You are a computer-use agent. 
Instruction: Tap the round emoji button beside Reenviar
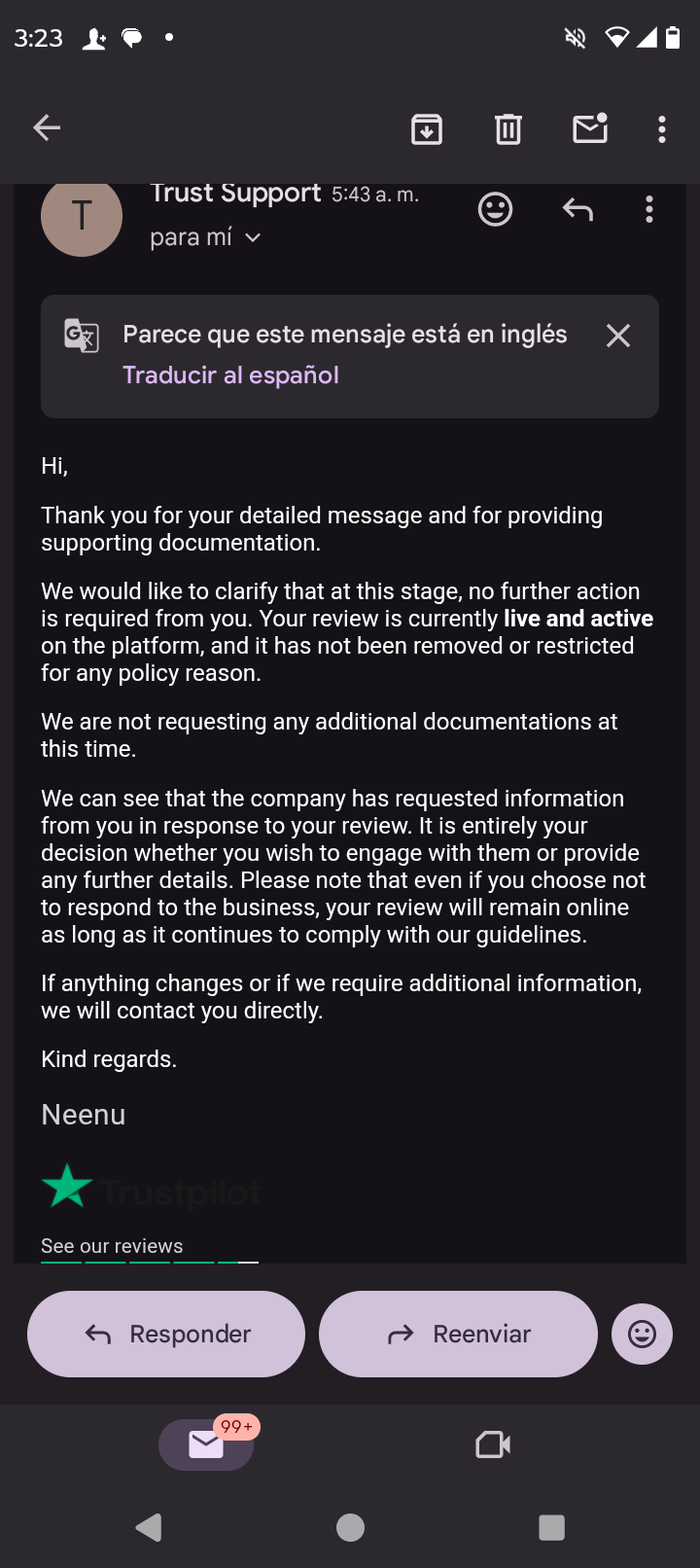click(642, 1334)
